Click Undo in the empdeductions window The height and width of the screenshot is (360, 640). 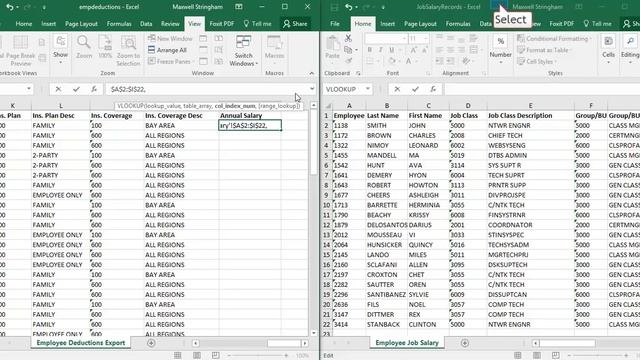pos(9,7)
